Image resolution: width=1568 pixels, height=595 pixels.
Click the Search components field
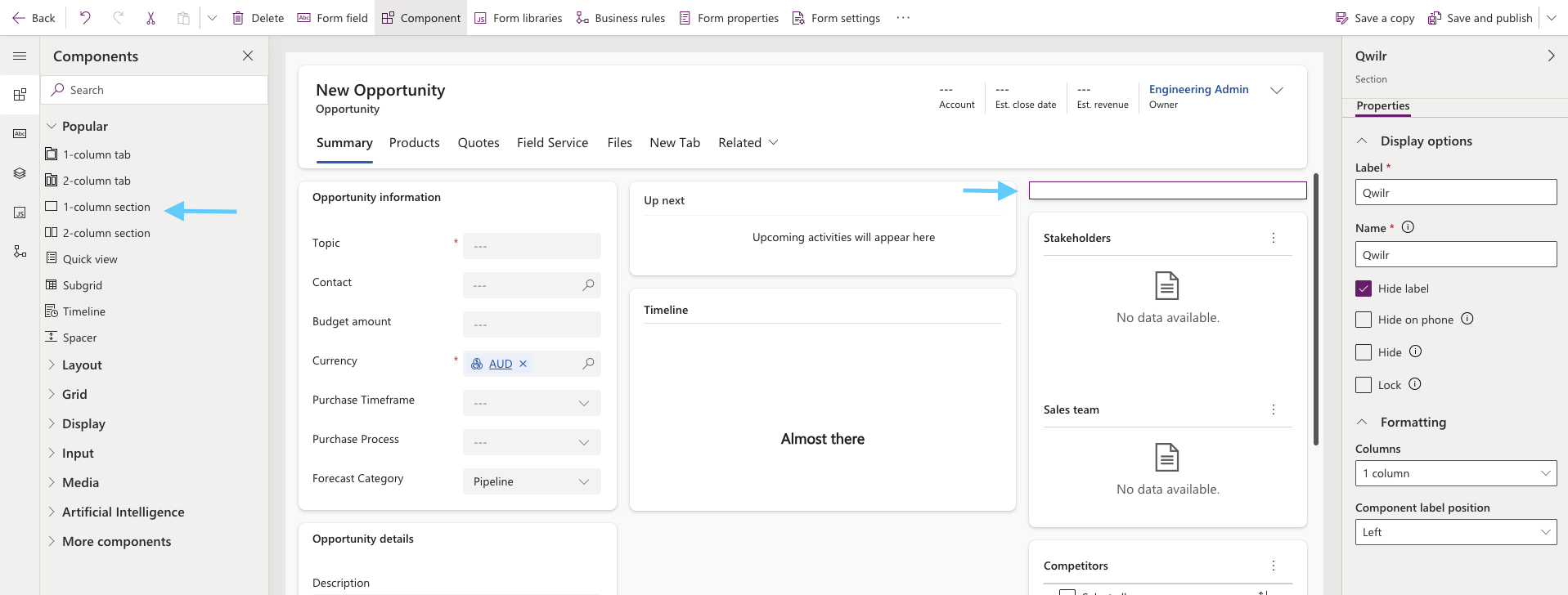tap(155, 90)
